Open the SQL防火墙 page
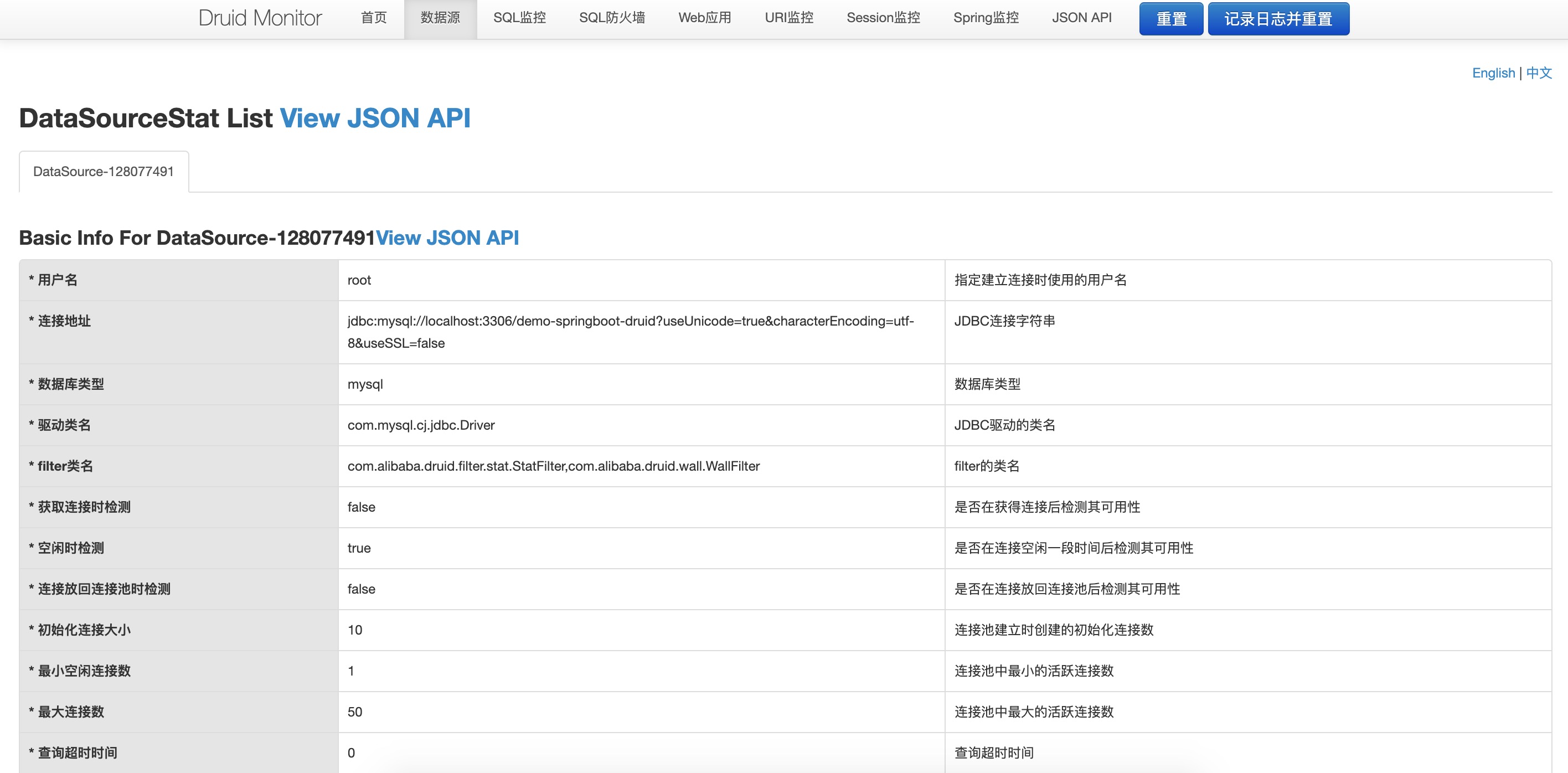 [x=612, y=18]
